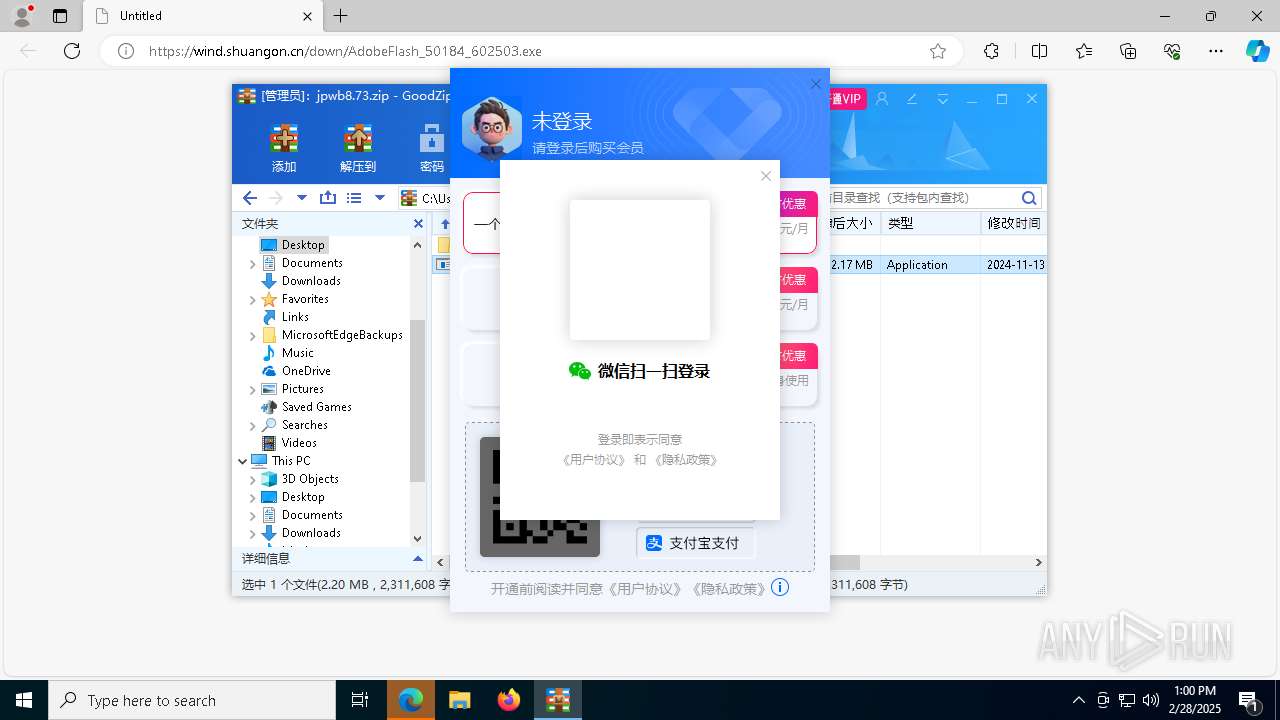The height and width of the screenshot is (720, 1280).
Task: Expand the Favorites tree node
Action: [252, 299]
